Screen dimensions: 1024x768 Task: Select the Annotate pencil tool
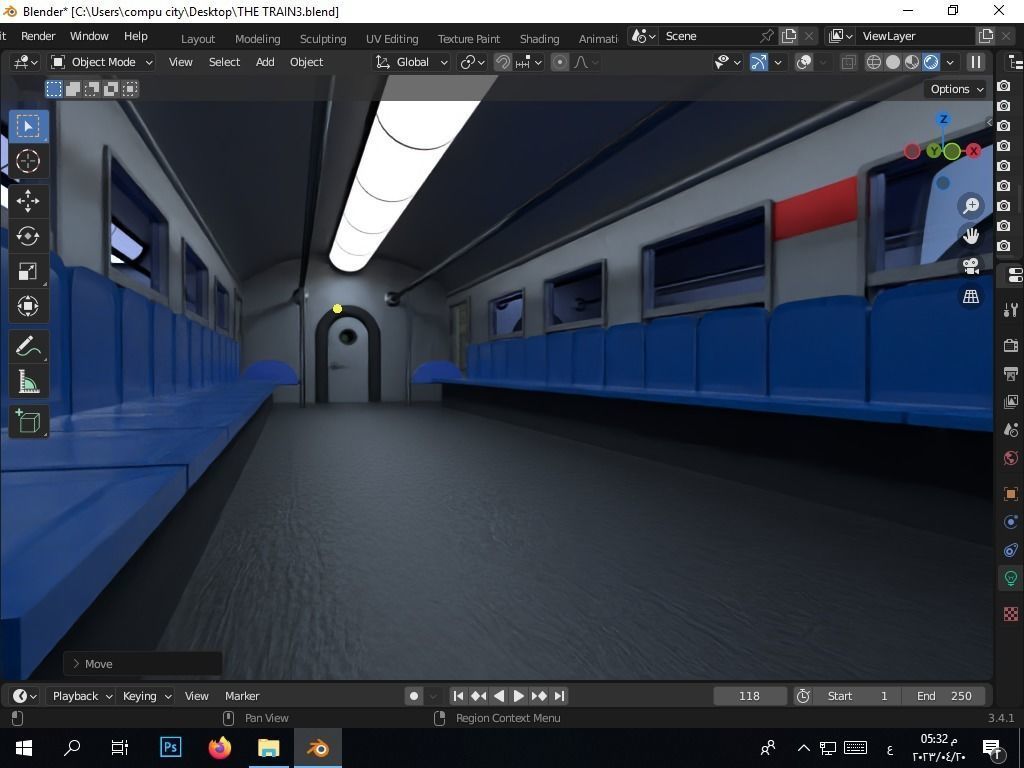click(28, 346)
